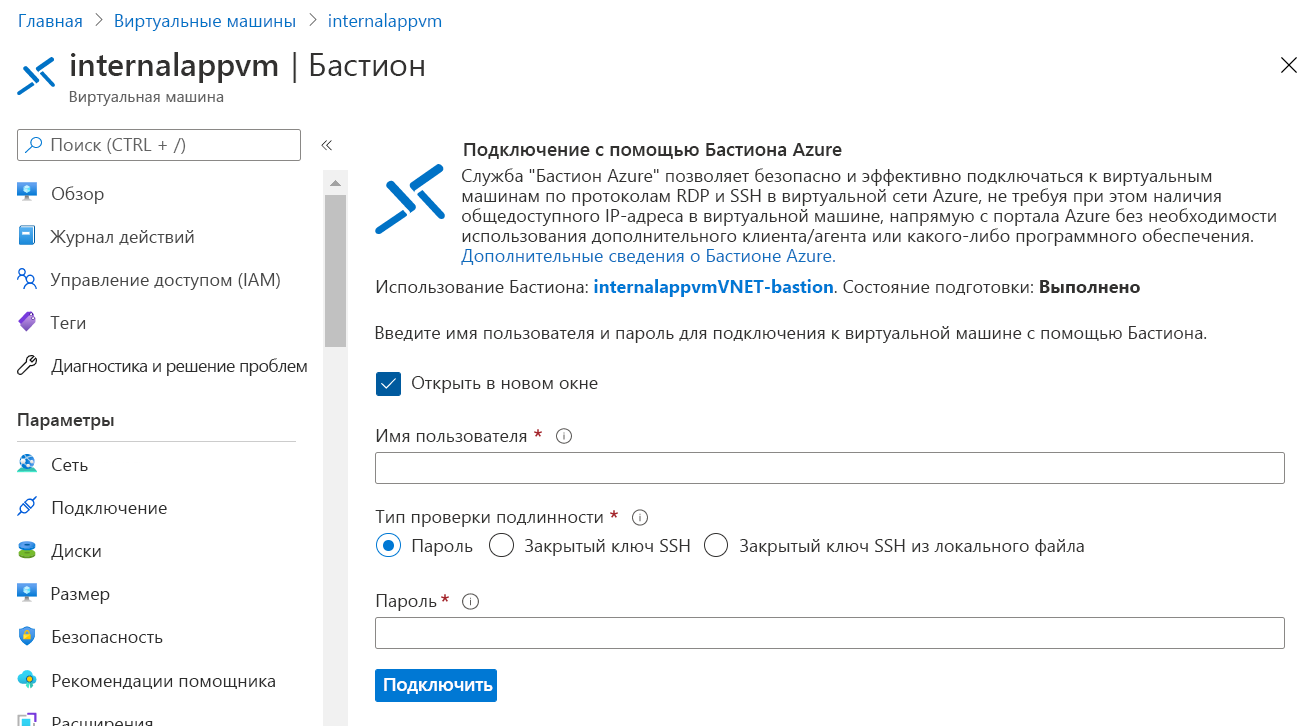This screenshot has width=1307, height=726.
Task: Click the info icon next to Тип проверки подлинности
Action: pos(641,517)
